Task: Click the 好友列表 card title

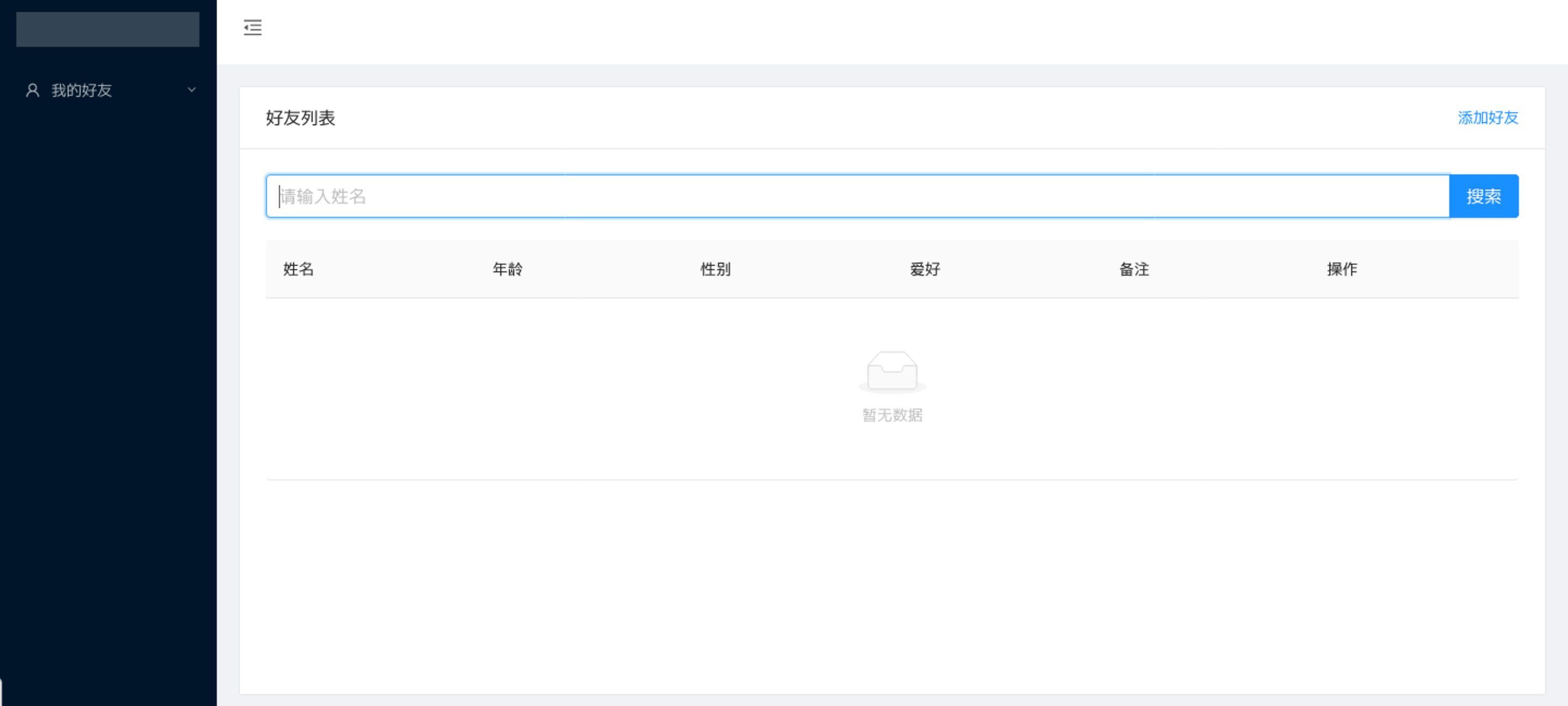Action: [301, 118]
